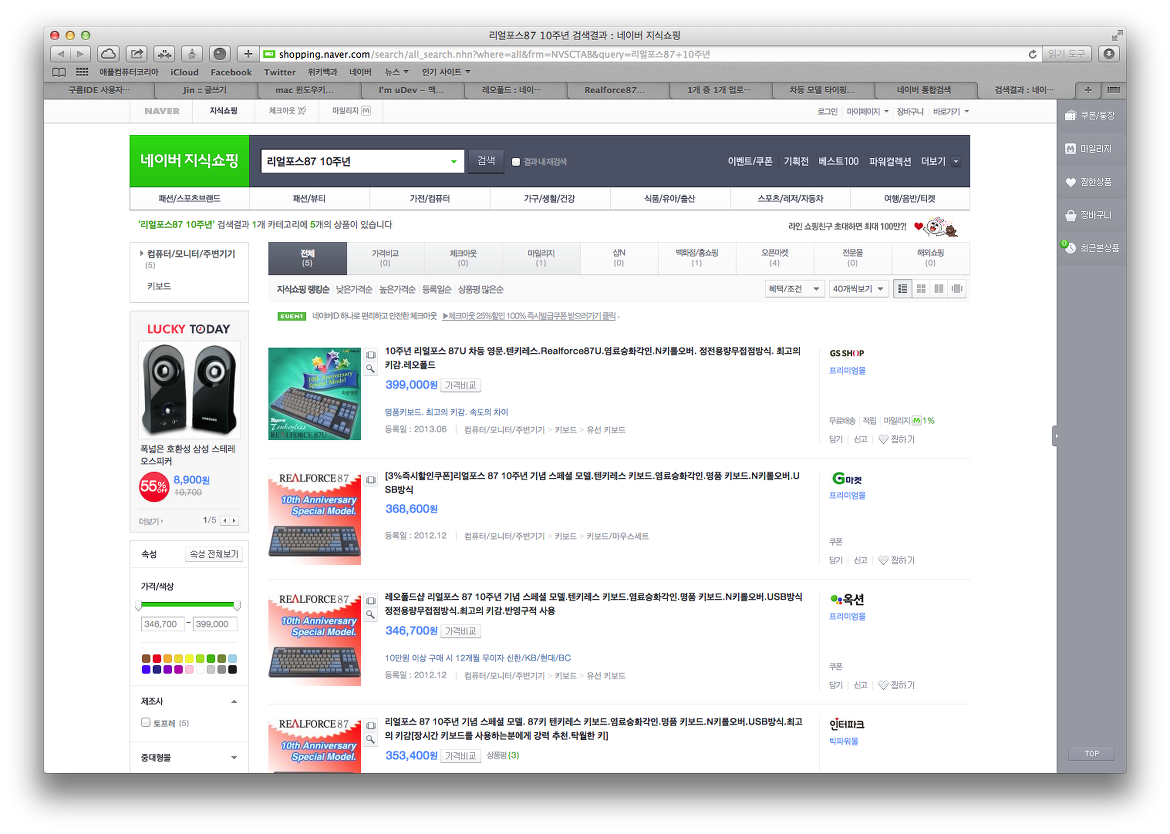Open 가전/컴퓨터 category menu
The width and height of the screenshot is (1170, 834).
430,198
